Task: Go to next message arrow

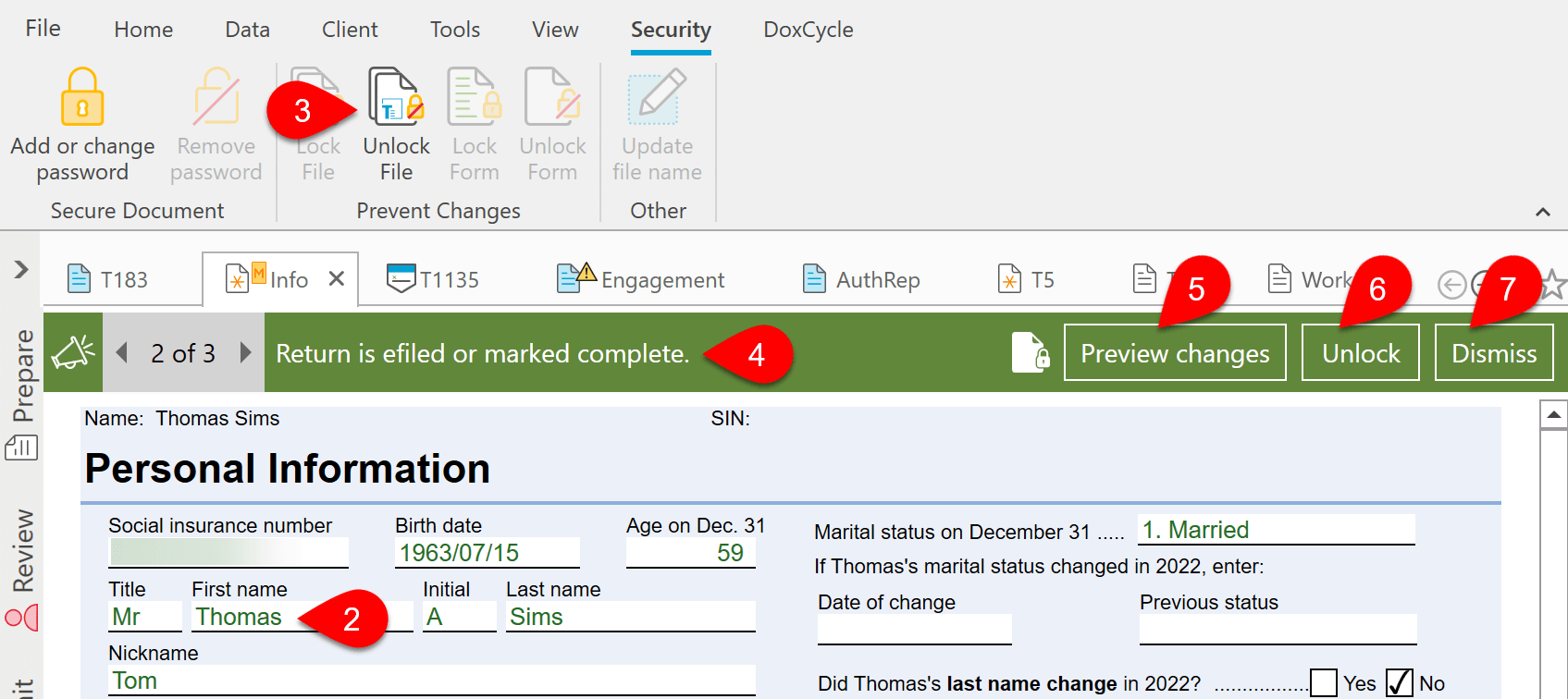Action: pyautogui.click(x=245, y=352)
